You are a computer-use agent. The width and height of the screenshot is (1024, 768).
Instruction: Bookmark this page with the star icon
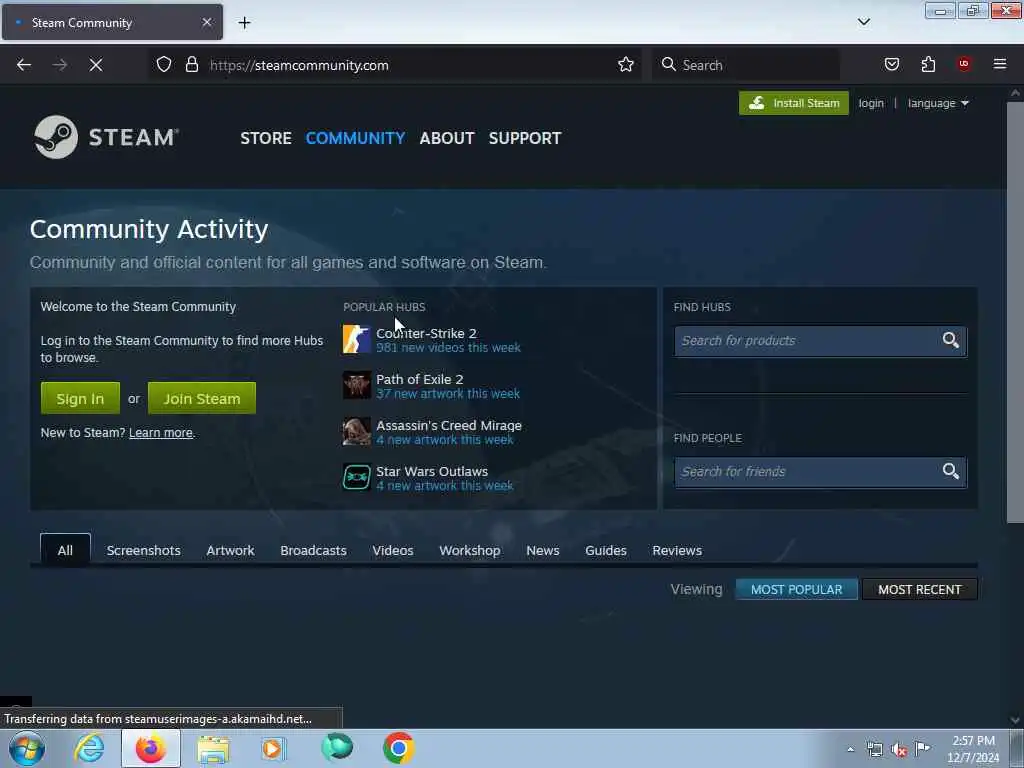pos(626,65)
